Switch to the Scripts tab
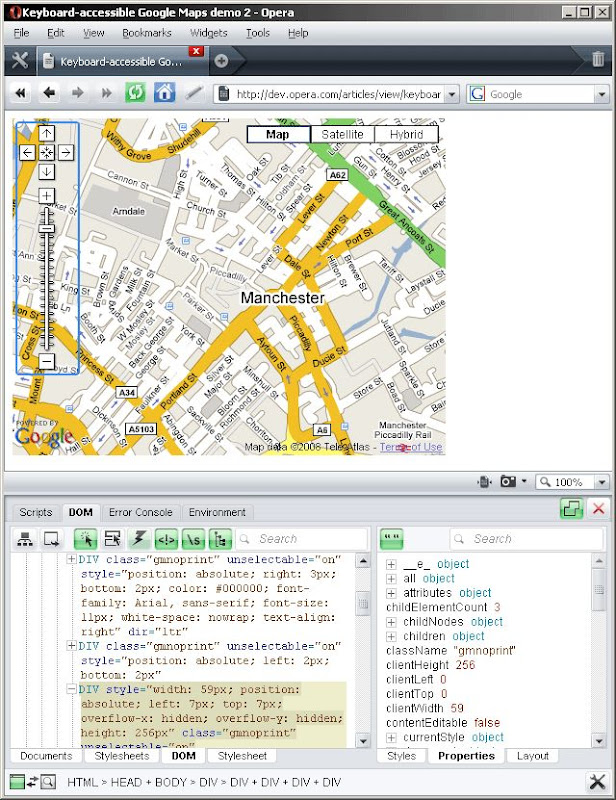 coord(36,512)
